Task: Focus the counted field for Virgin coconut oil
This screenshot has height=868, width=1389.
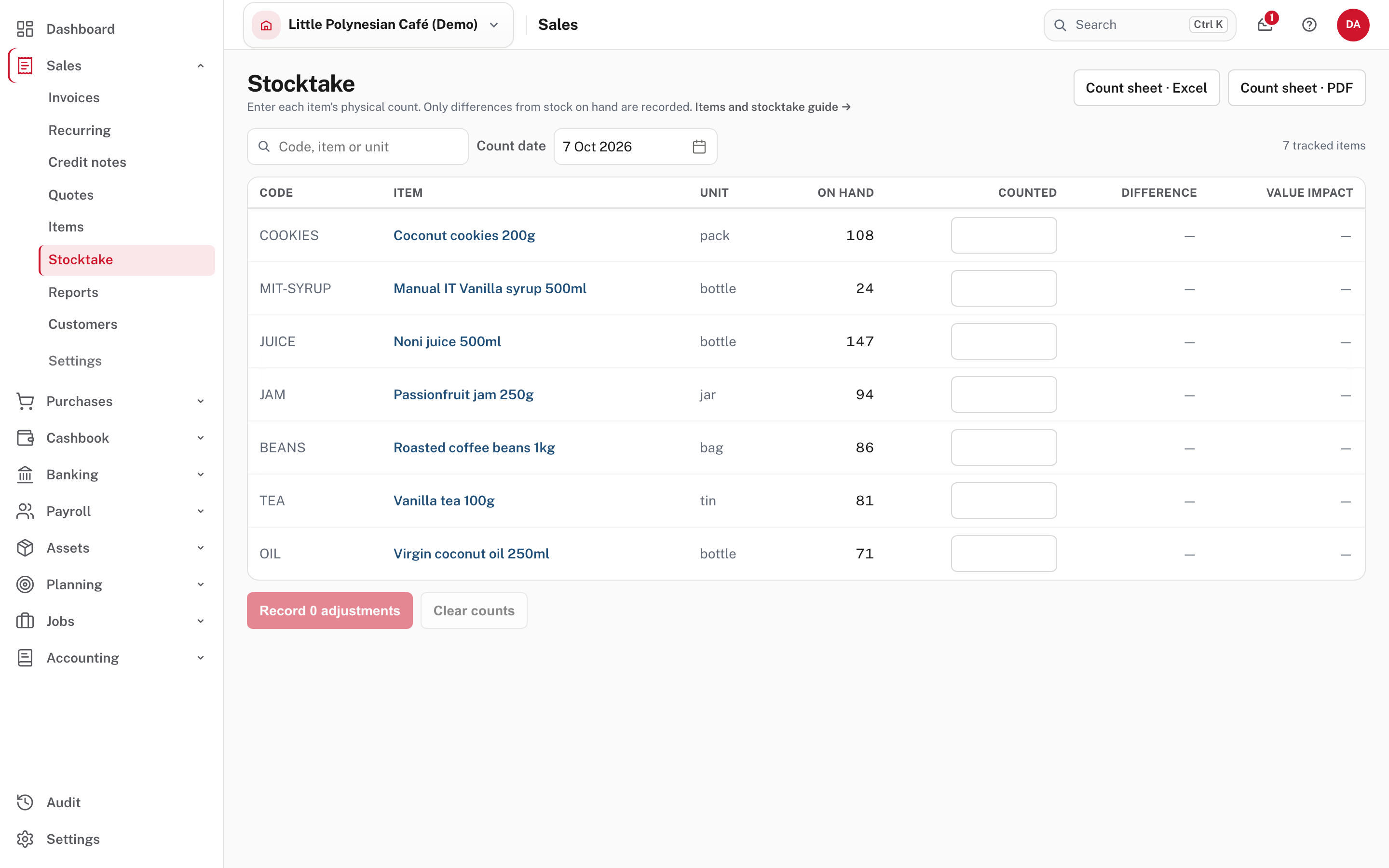Action: point(1003,554)
